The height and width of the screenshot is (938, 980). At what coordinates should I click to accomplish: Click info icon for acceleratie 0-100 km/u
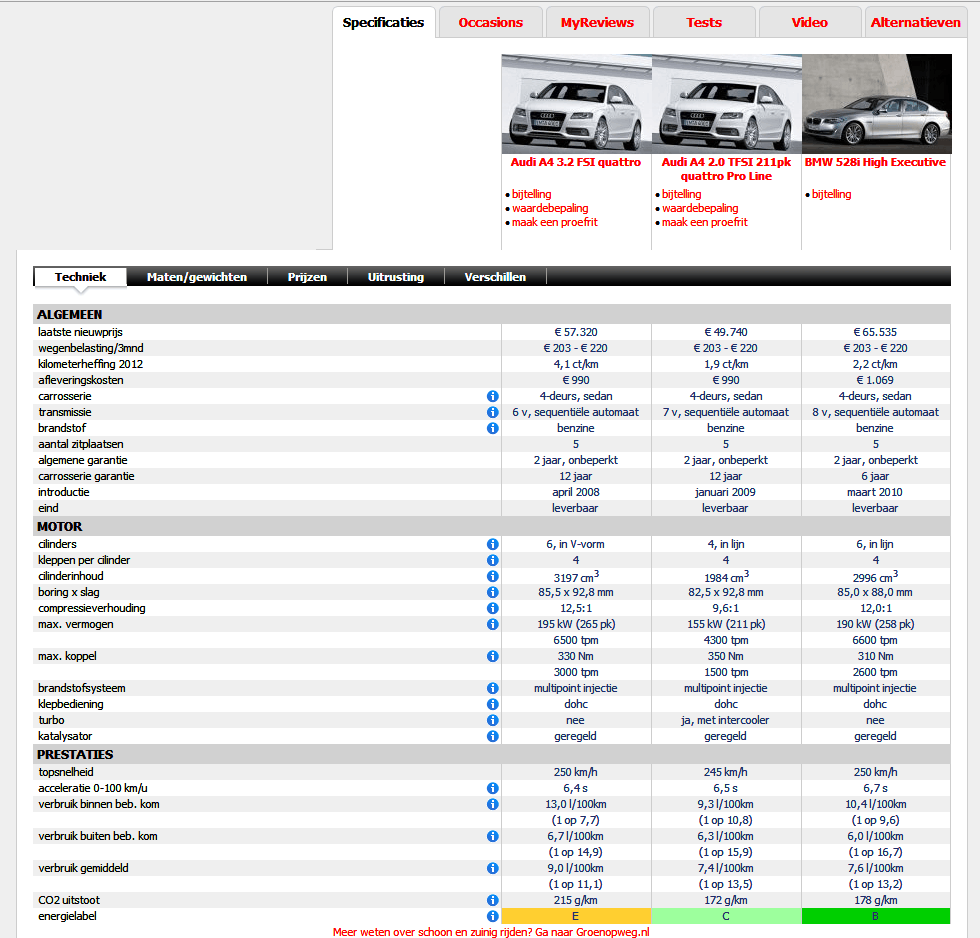492,789
